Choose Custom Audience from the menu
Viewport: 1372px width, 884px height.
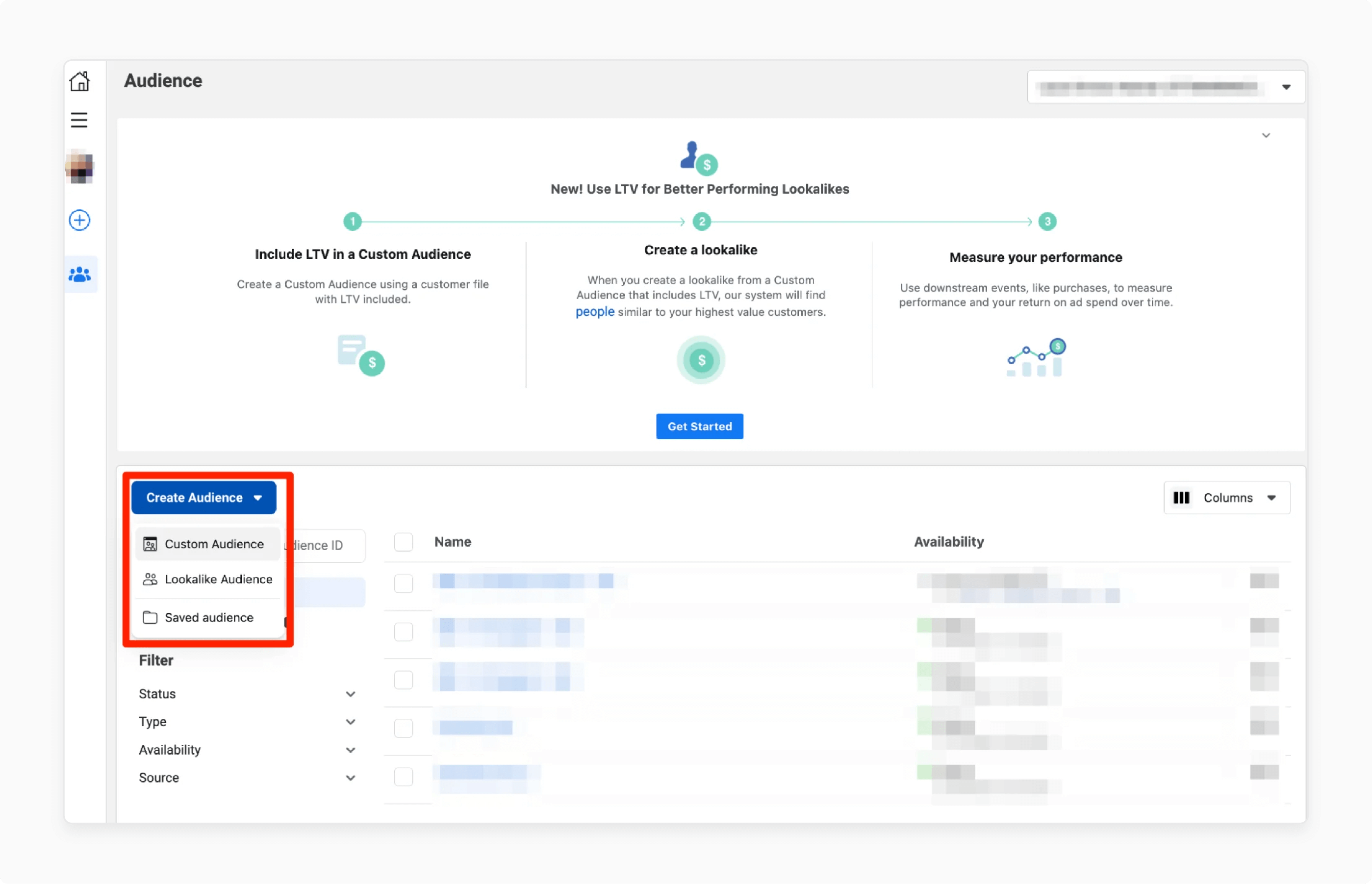tap(208, 544)
